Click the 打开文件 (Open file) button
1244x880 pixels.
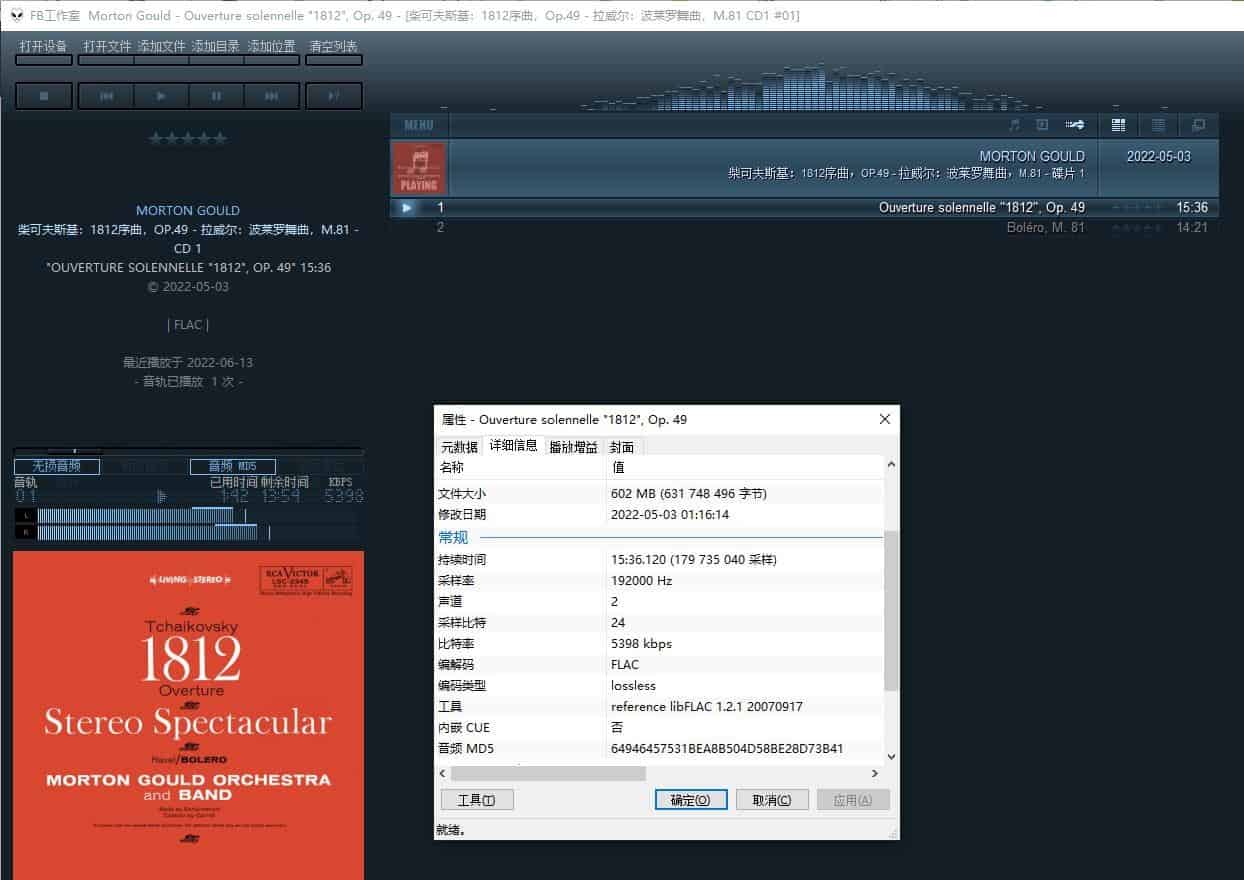[x=107, y=51]
